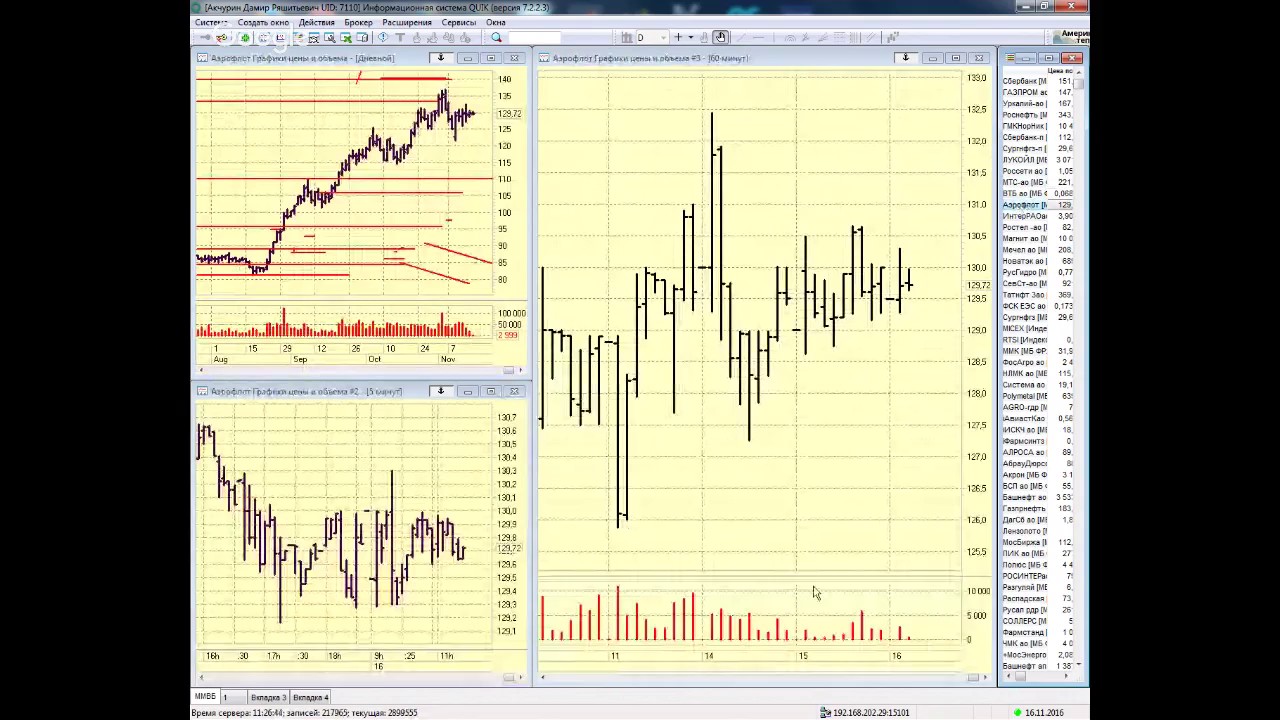
Task: Select Polymetal row in quotes table
Action: pyautogui.click(x=1038, y=396)
